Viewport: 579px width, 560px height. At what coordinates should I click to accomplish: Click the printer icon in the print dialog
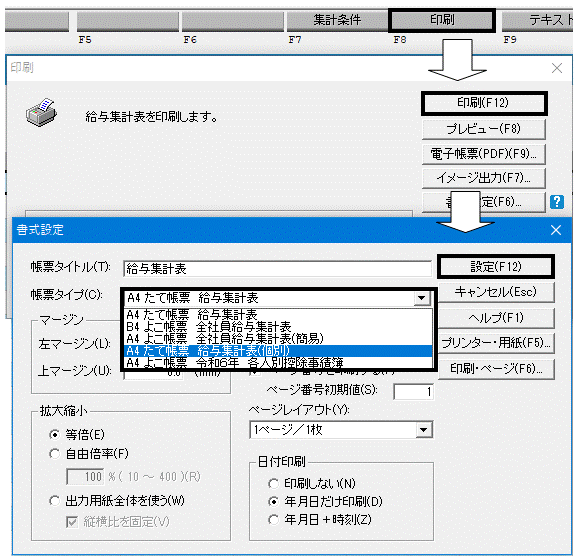(x=41, y=112)
